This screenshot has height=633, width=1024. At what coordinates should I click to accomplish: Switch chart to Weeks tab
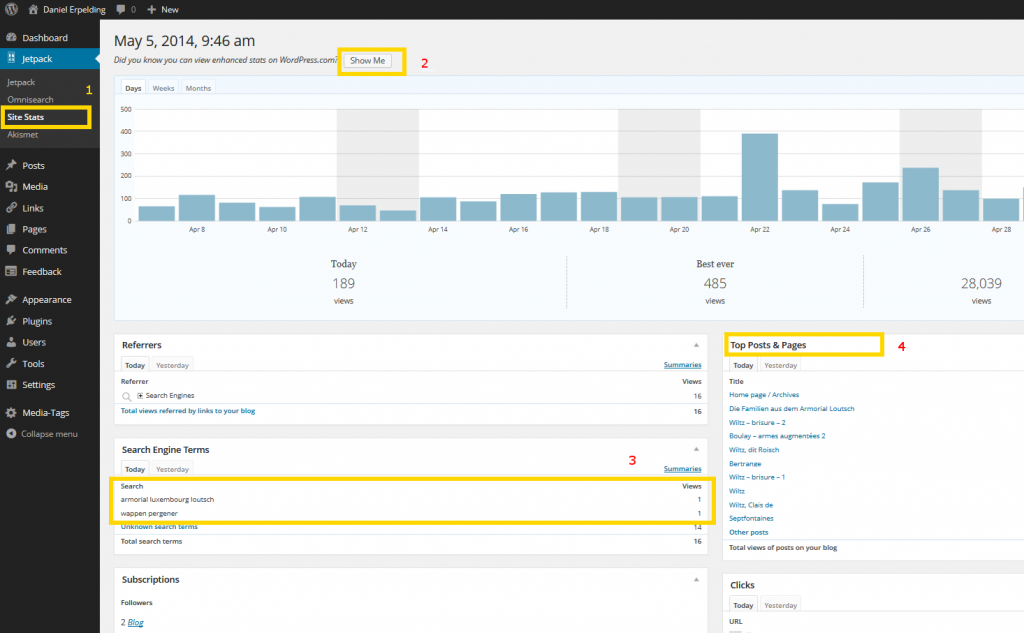click(x=163, y=88)
